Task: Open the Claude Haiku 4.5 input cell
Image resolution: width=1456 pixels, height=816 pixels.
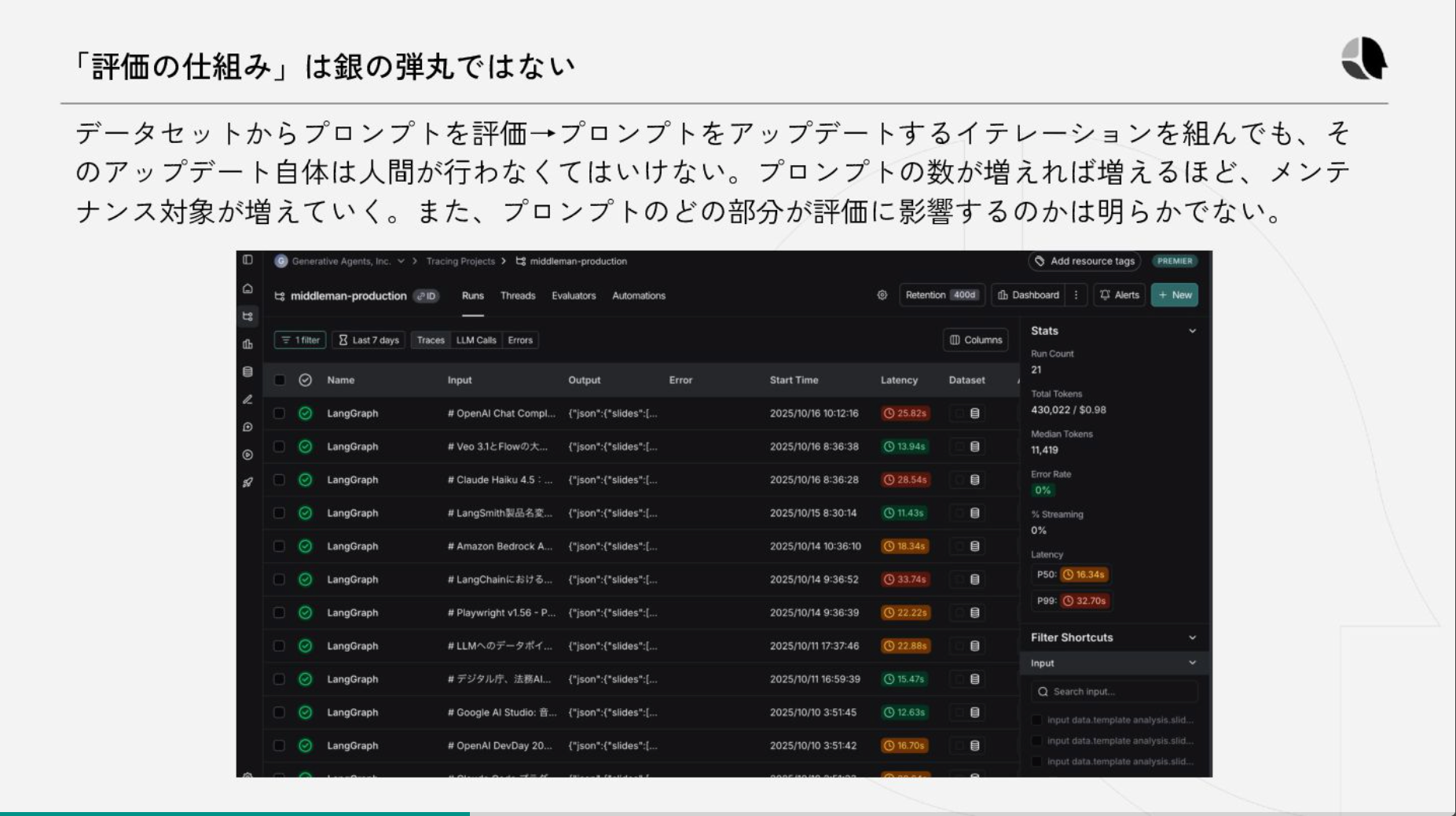Action: (500, 480)
